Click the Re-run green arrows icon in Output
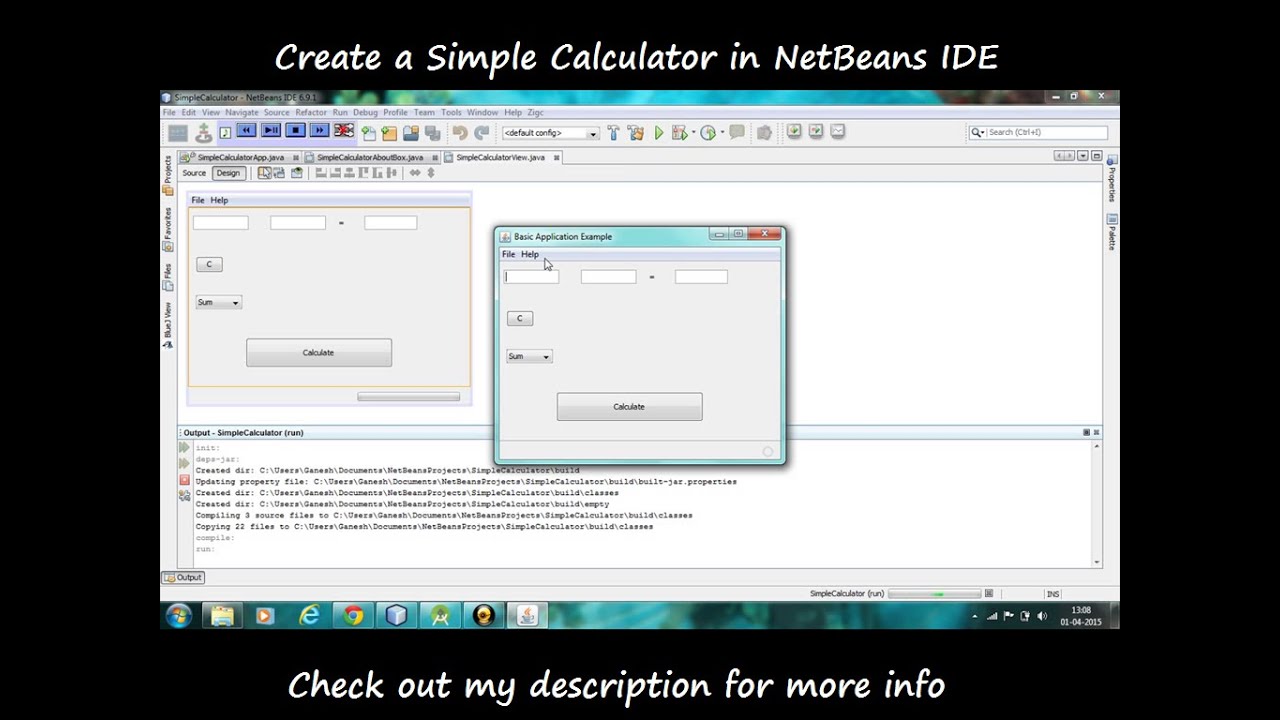Image resolution: width=1280 pixels, height=720 pixels. click(184, 448)
